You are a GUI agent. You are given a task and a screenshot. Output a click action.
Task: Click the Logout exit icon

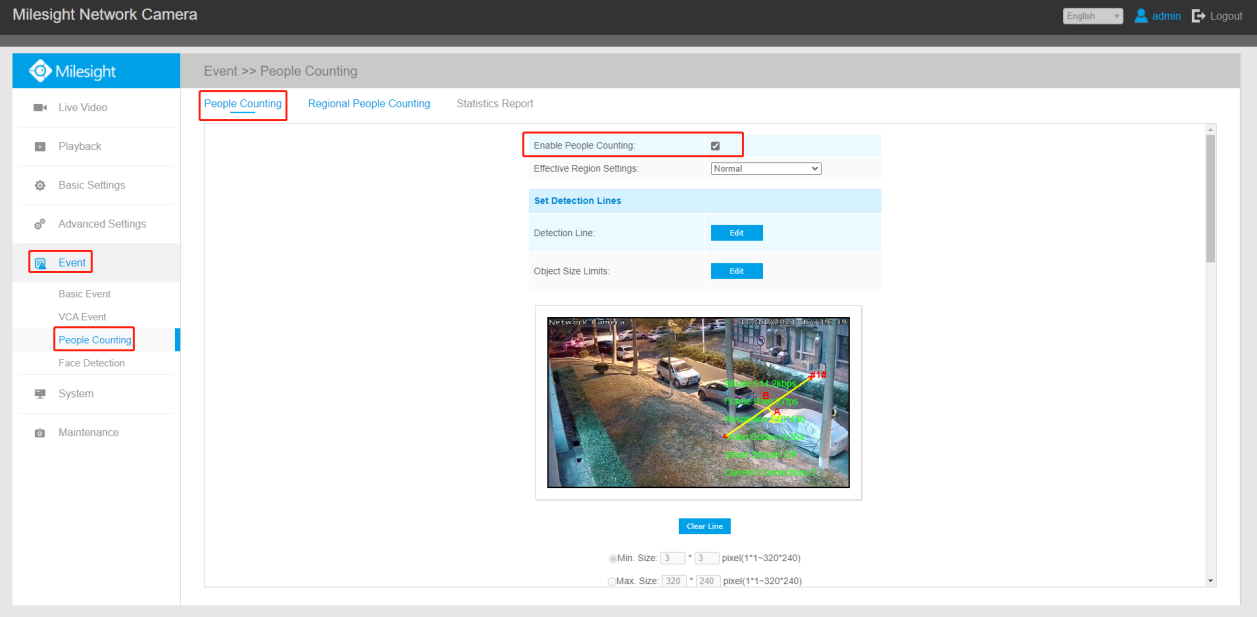click(1199, 16)
